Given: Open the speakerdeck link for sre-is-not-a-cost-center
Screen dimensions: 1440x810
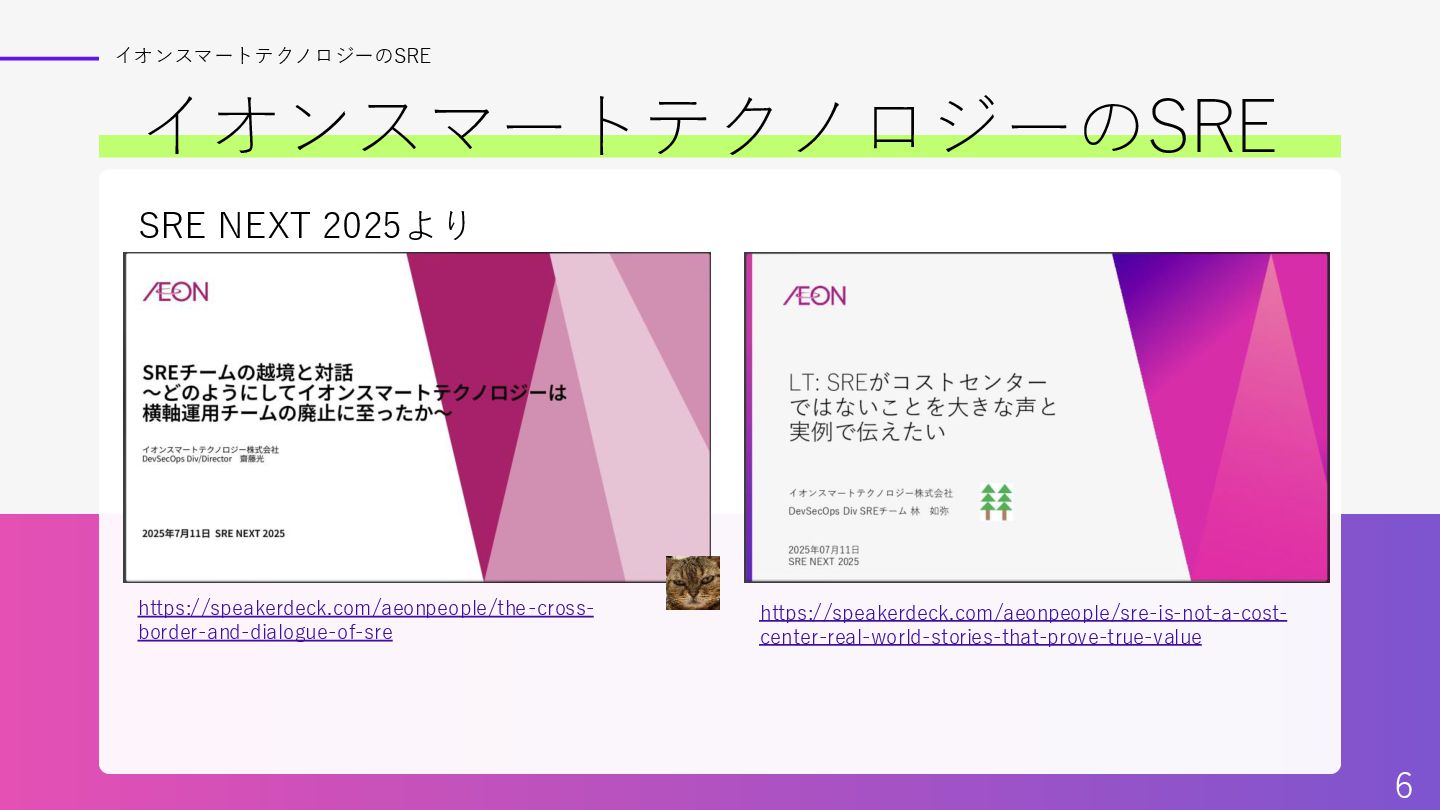Looking at the screenshot, I should point(1023,625).
